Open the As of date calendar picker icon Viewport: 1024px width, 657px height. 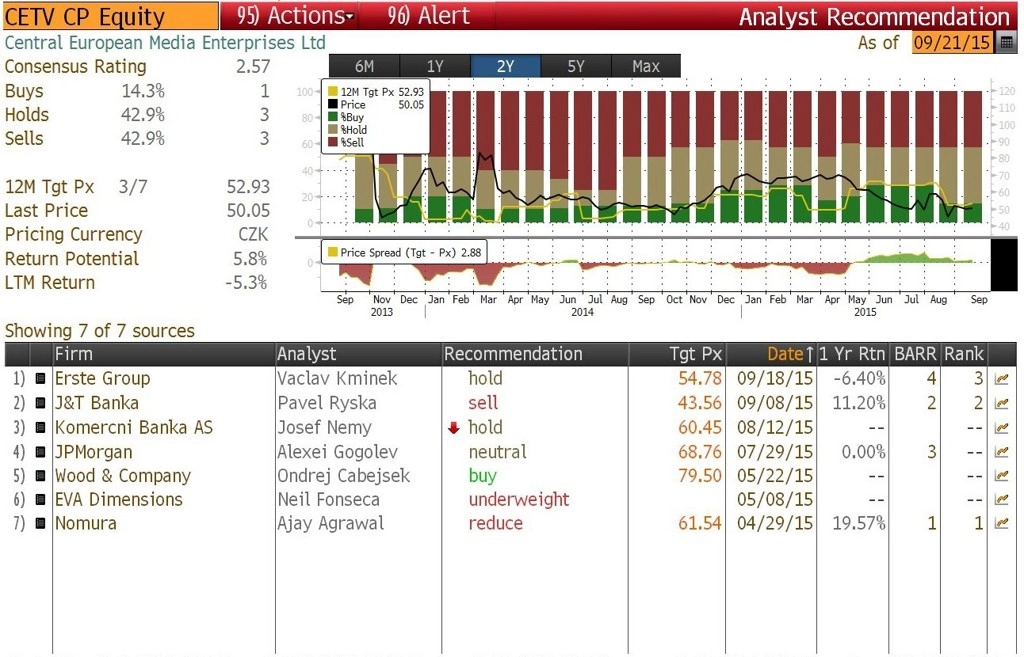point(1006,43)
